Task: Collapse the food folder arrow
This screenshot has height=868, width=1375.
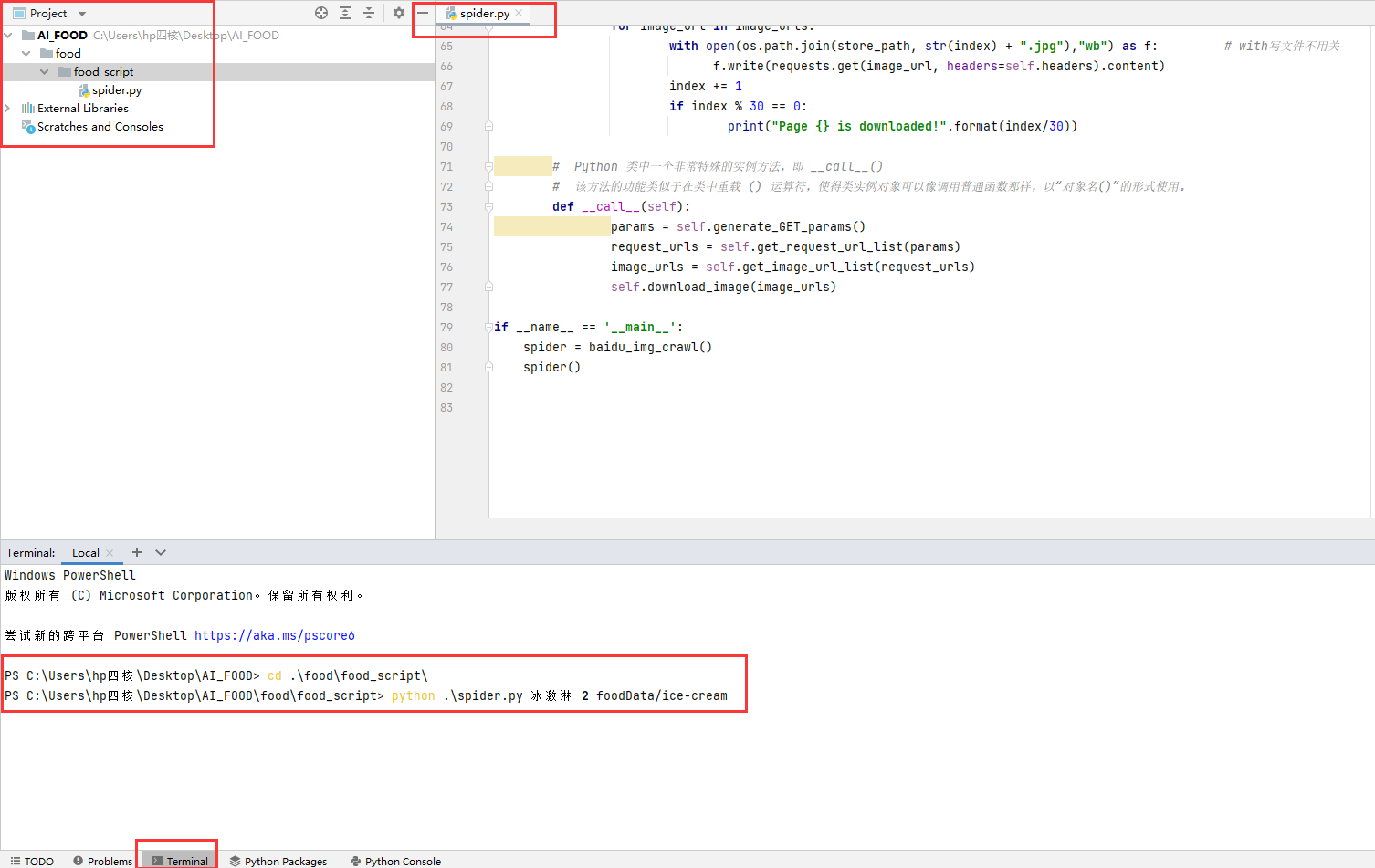Action: tap(26, 54)
